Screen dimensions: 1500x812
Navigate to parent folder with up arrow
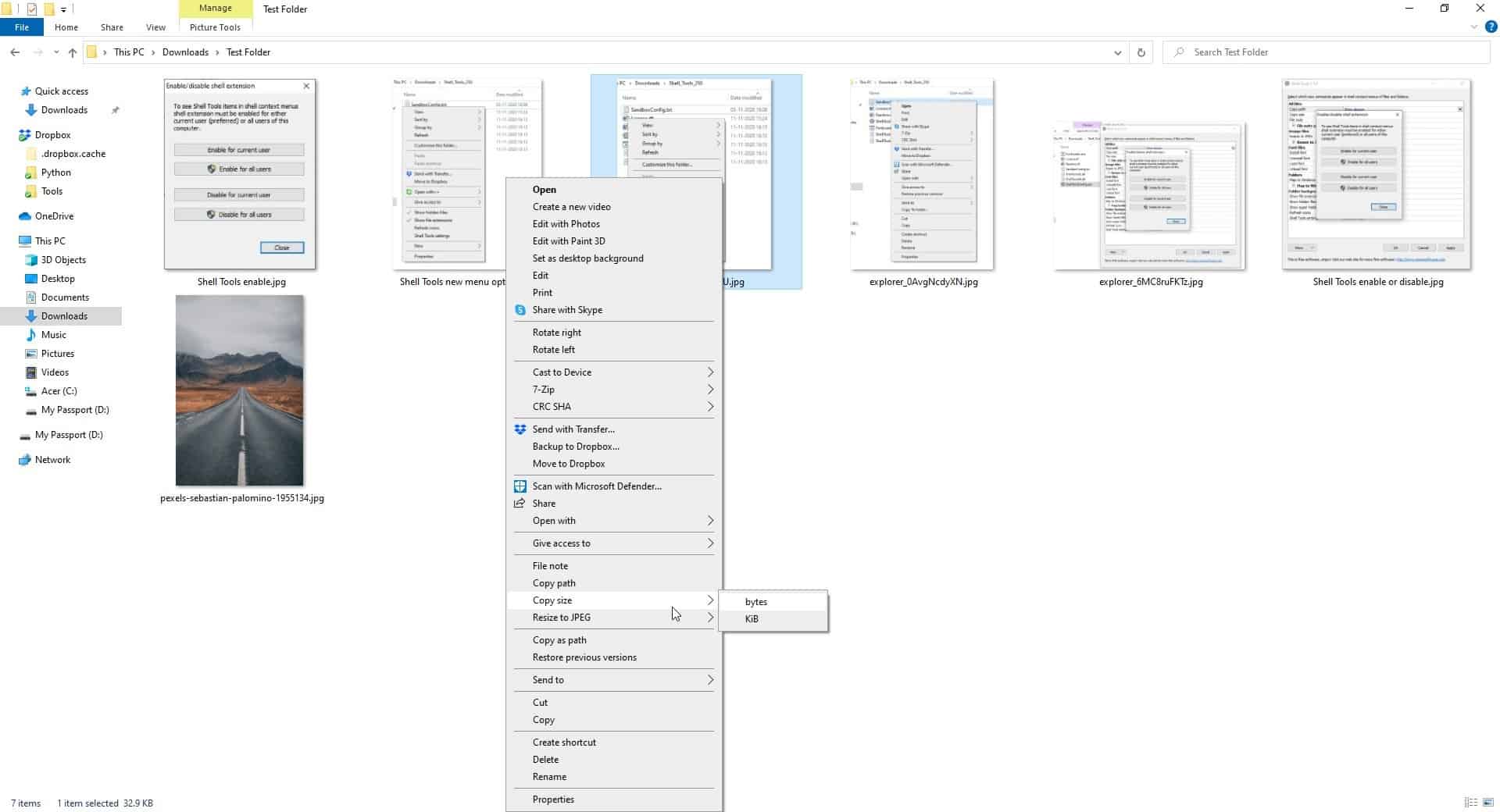[72, 52]
